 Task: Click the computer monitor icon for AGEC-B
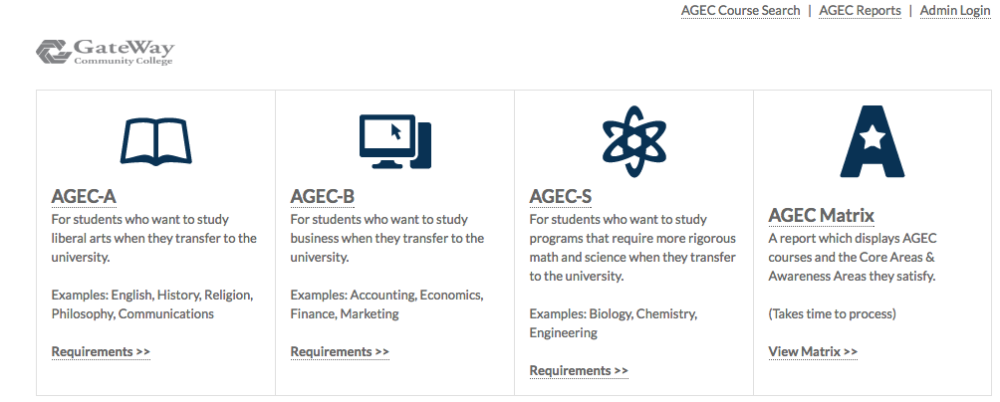395,141
